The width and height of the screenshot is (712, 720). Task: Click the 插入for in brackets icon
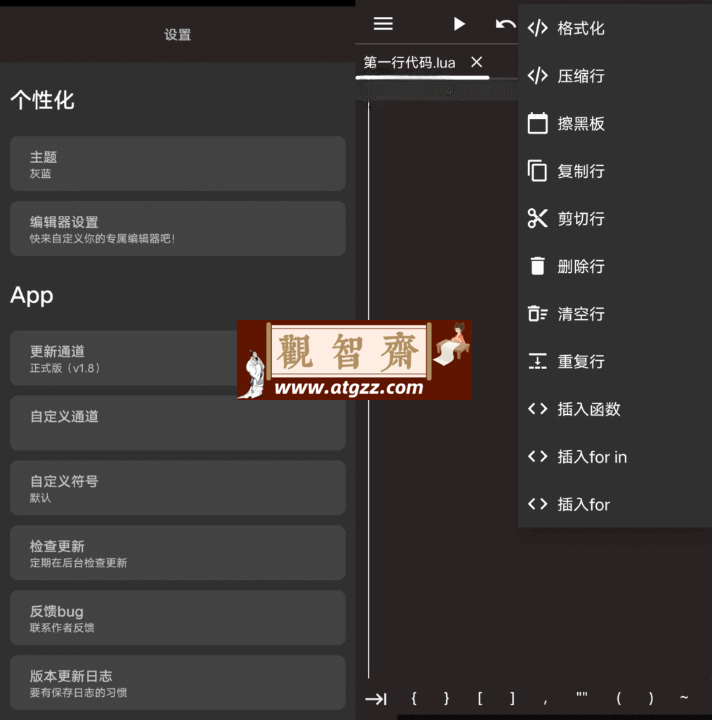coord(537,456)
